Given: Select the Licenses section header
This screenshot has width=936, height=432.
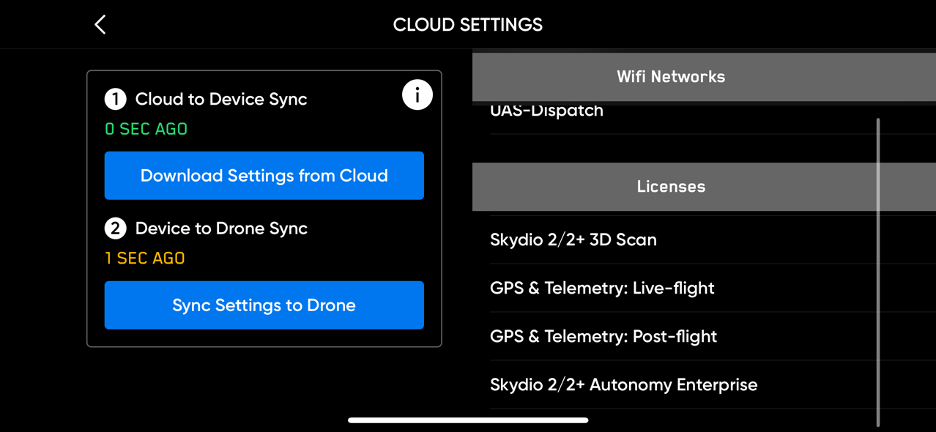Looking at the screenshot, I should pos(670,187).
